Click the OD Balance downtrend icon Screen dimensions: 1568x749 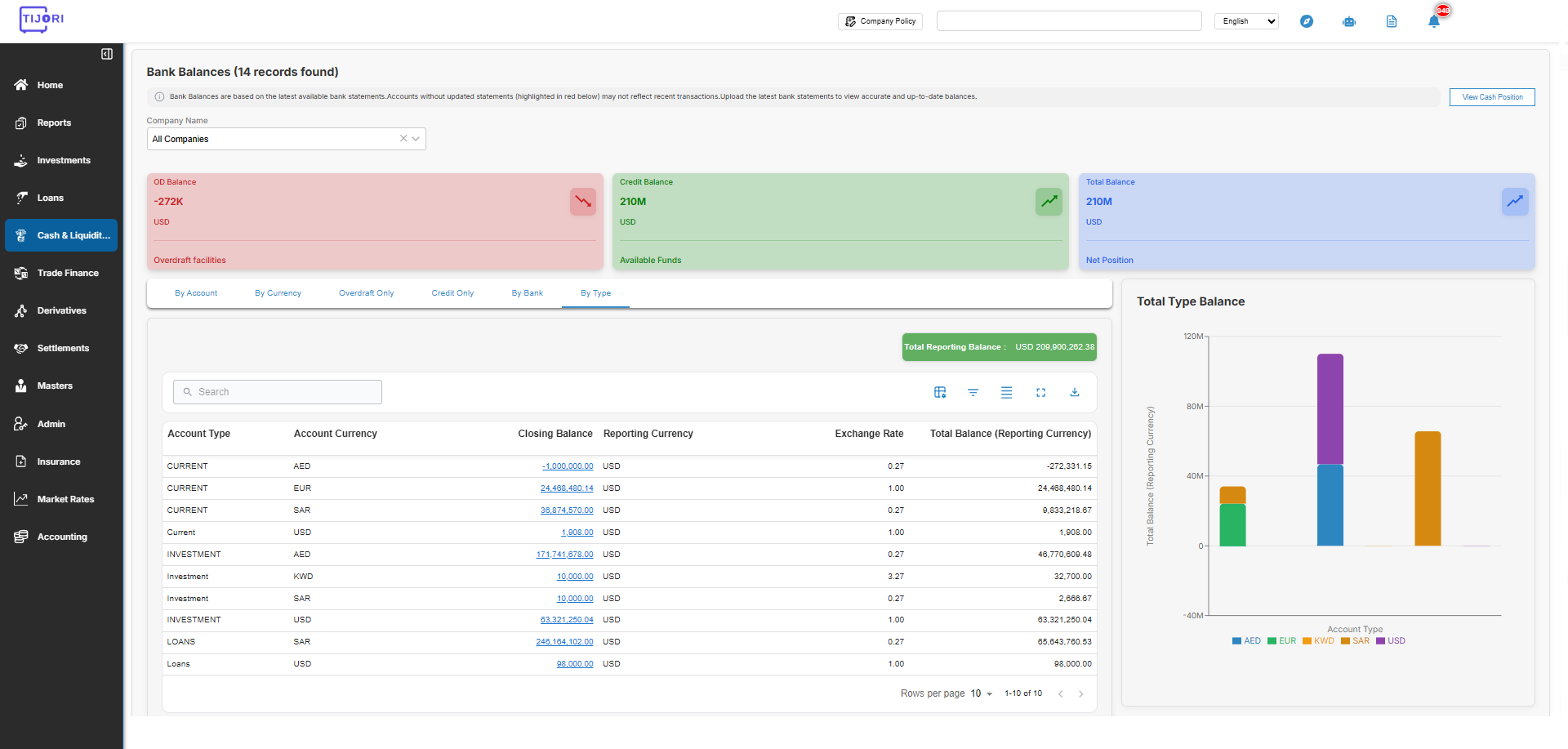click(x=583, y=201)
